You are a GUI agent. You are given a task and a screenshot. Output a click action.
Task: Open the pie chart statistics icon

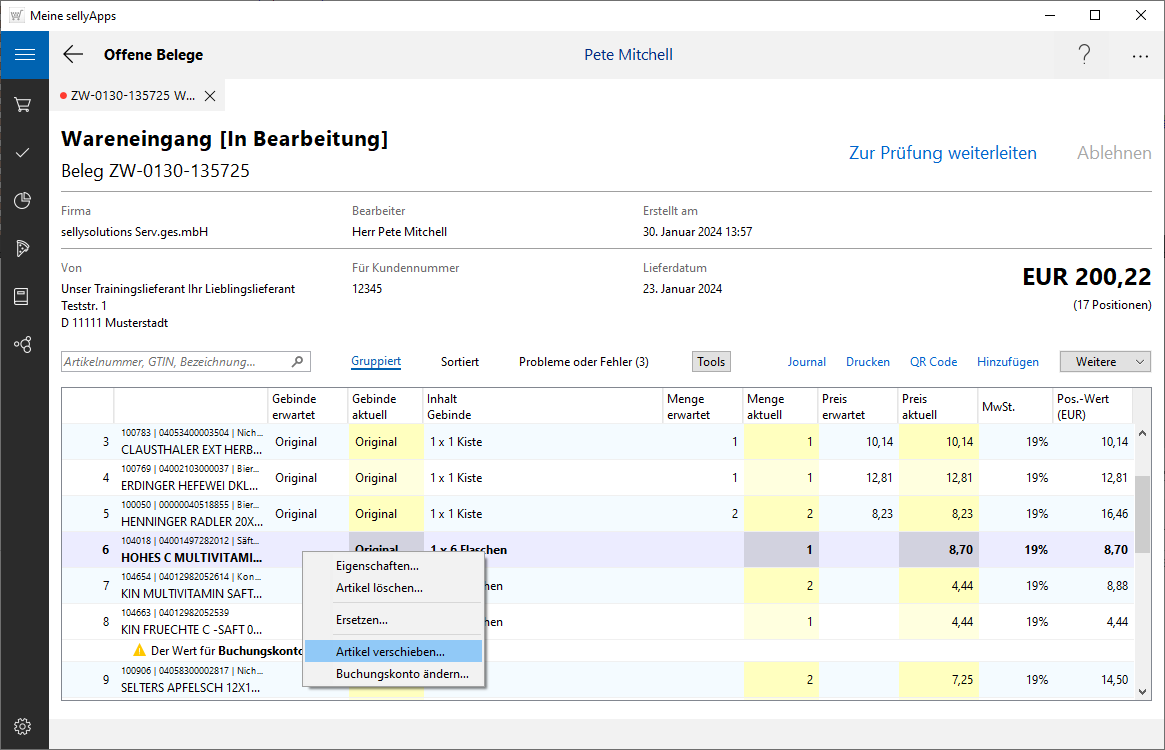pos(24,200)
